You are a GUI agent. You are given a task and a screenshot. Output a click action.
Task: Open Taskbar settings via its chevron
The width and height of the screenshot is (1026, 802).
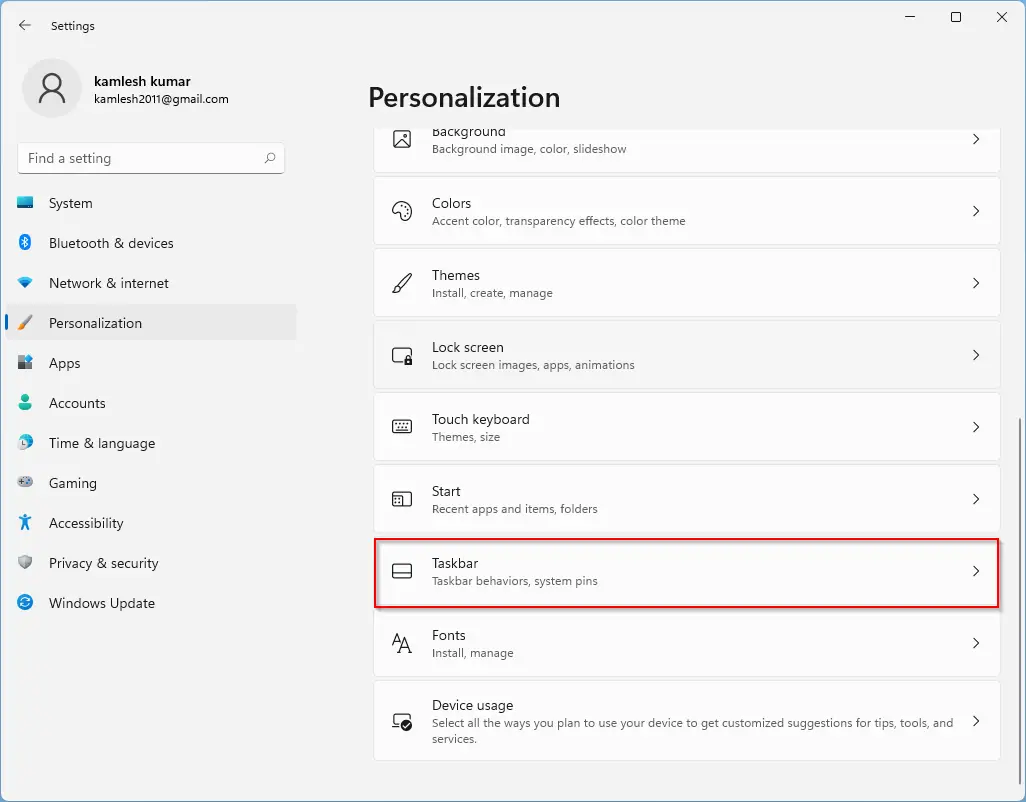click(976, 571)
